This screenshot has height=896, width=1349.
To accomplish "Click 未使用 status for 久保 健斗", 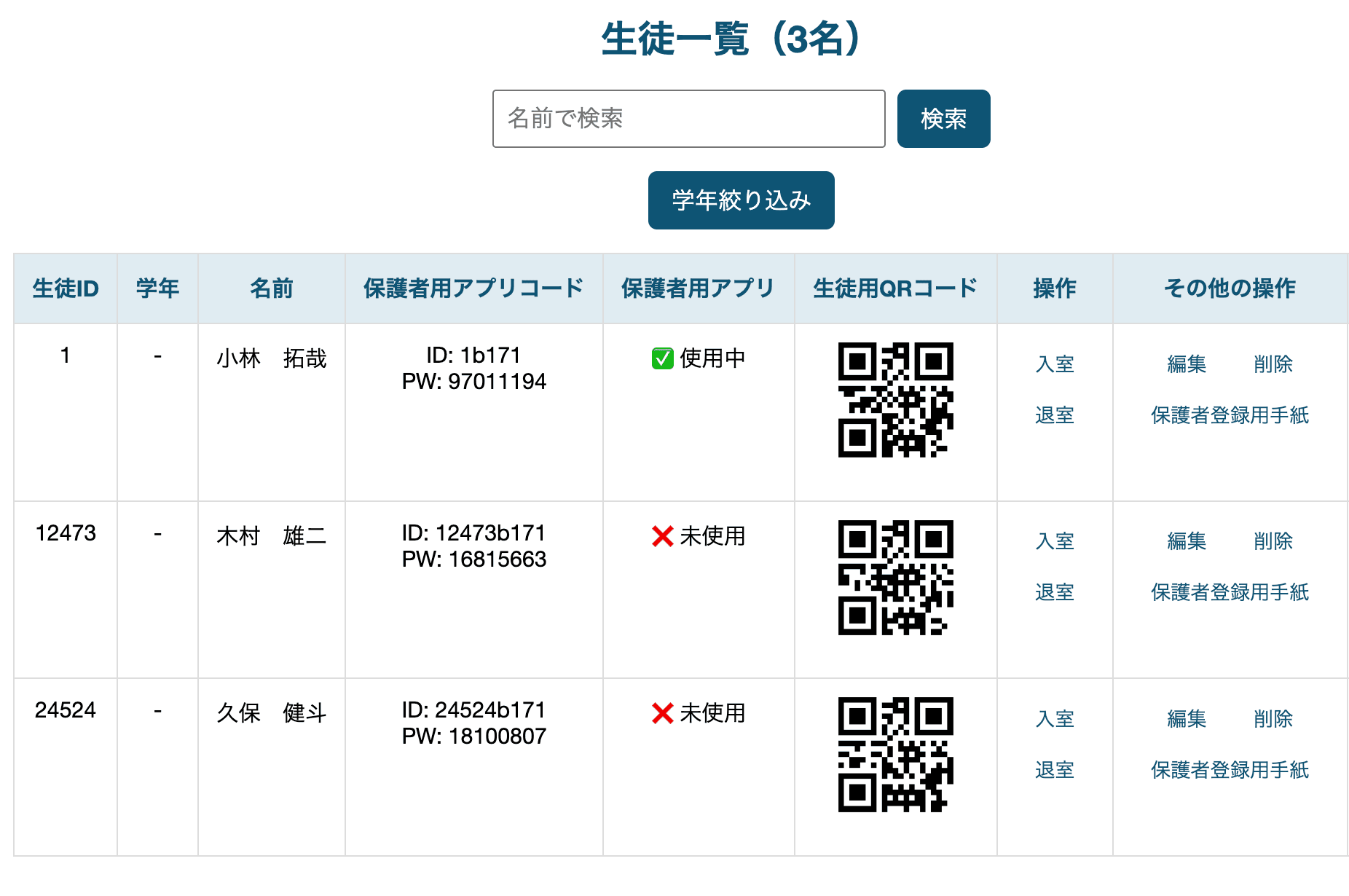I will [x=712, y=713].
